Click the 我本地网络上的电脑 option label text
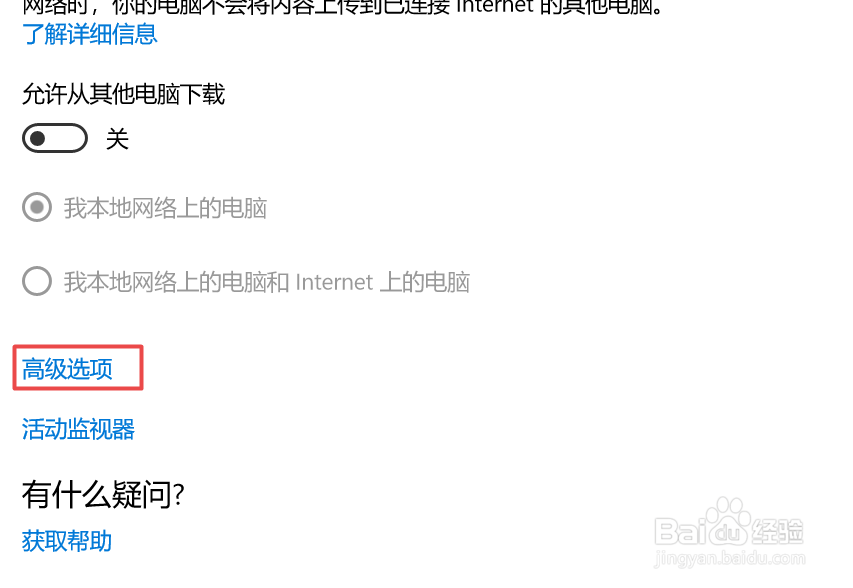853x588 pixels. (165, 208)
